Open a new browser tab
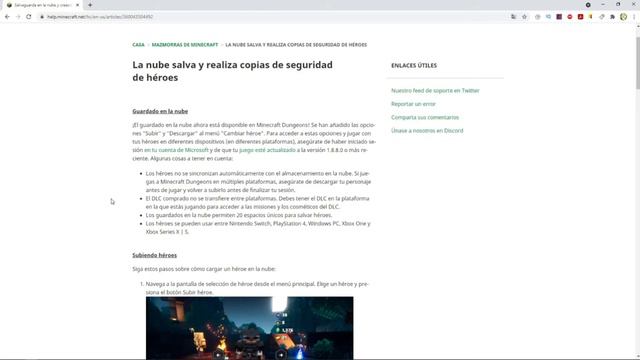 90,5
